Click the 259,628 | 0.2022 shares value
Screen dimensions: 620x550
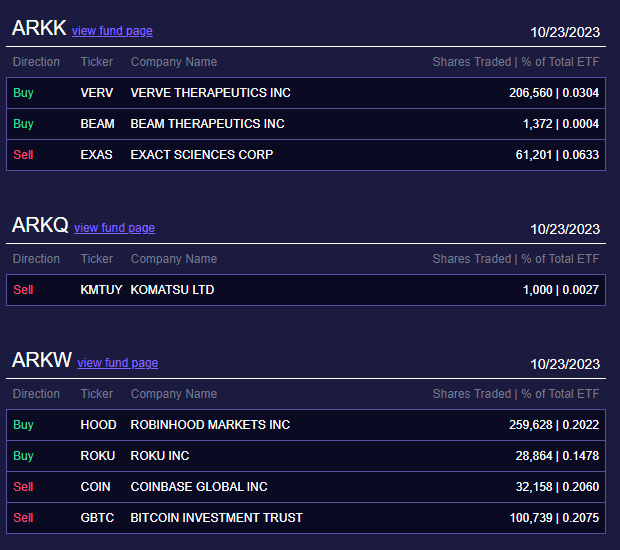point(554,425)
